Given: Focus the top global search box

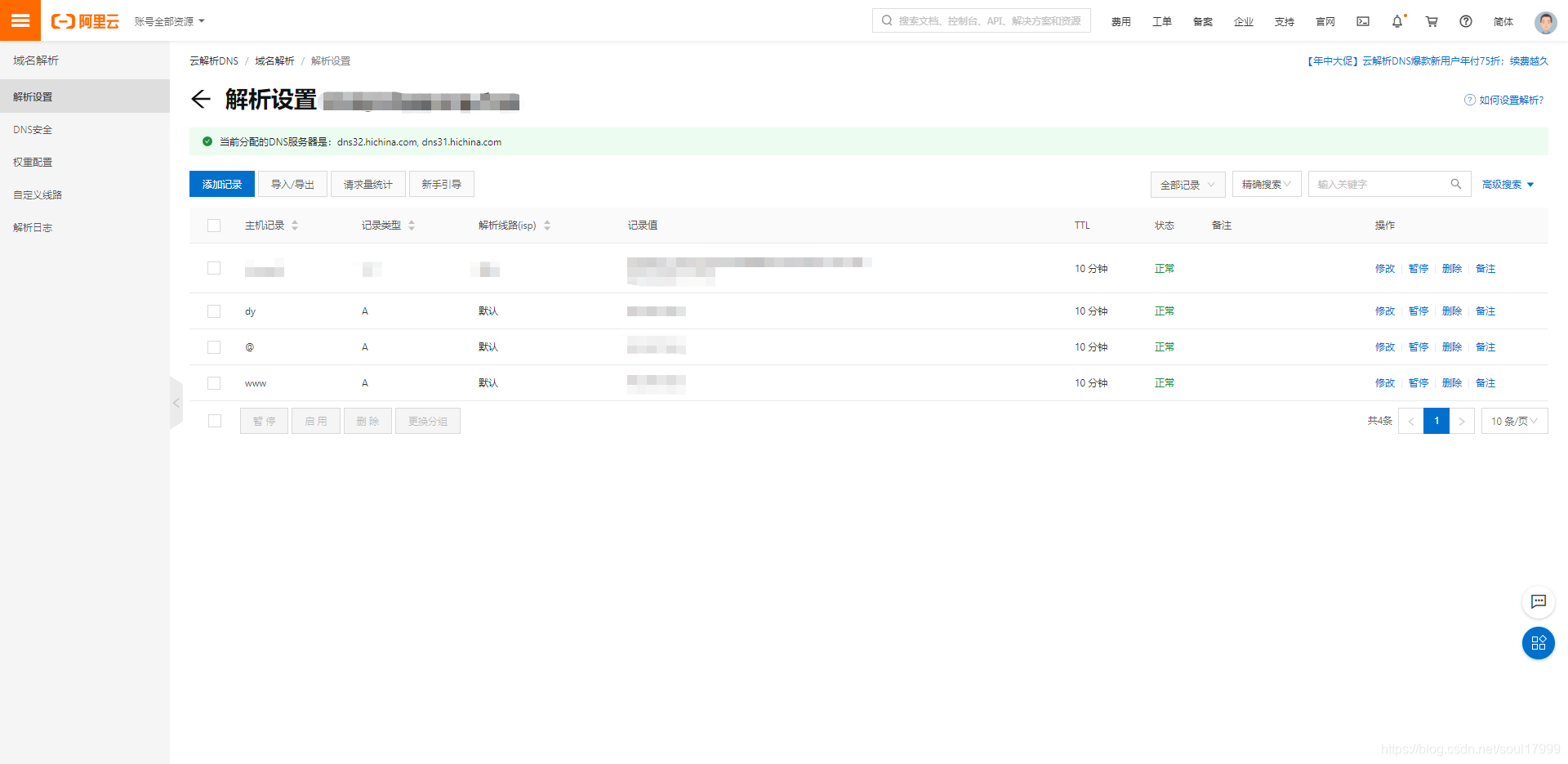Looking at the screenshot, I should (x=982, y=21).
